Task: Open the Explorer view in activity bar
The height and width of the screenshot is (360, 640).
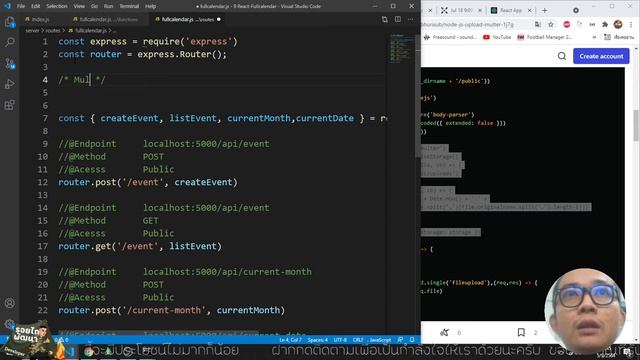Action: point(9,22)
